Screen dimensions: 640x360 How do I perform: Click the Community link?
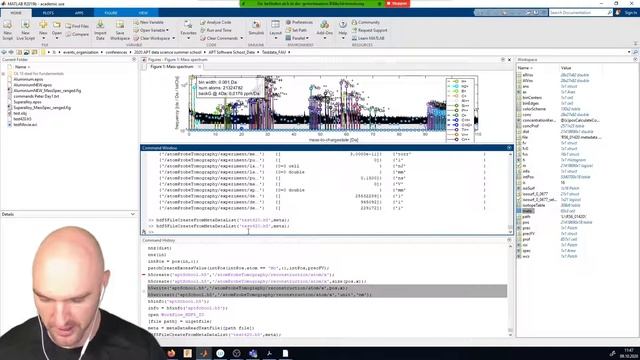[366, 22]
